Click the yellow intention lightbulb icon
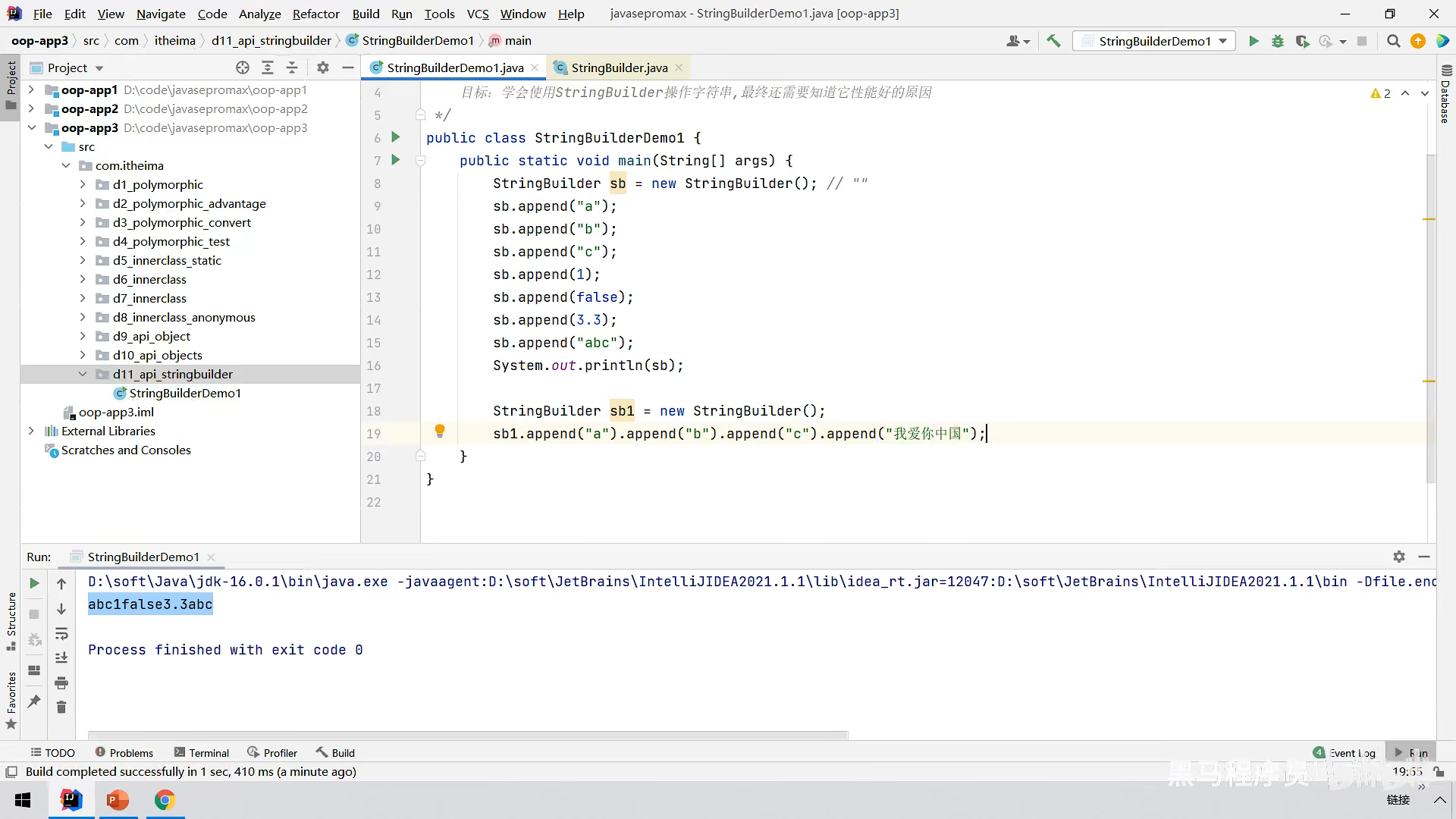 tap(439, 431)
